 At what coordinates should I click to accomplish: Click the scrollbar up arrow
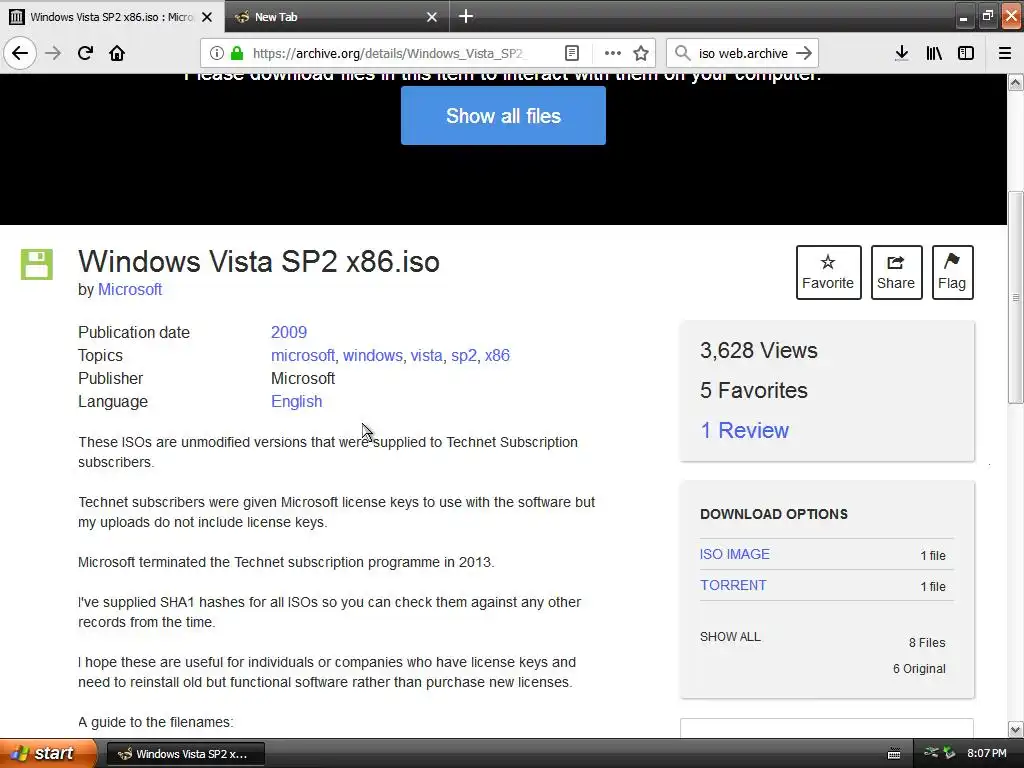(1015, 82)
